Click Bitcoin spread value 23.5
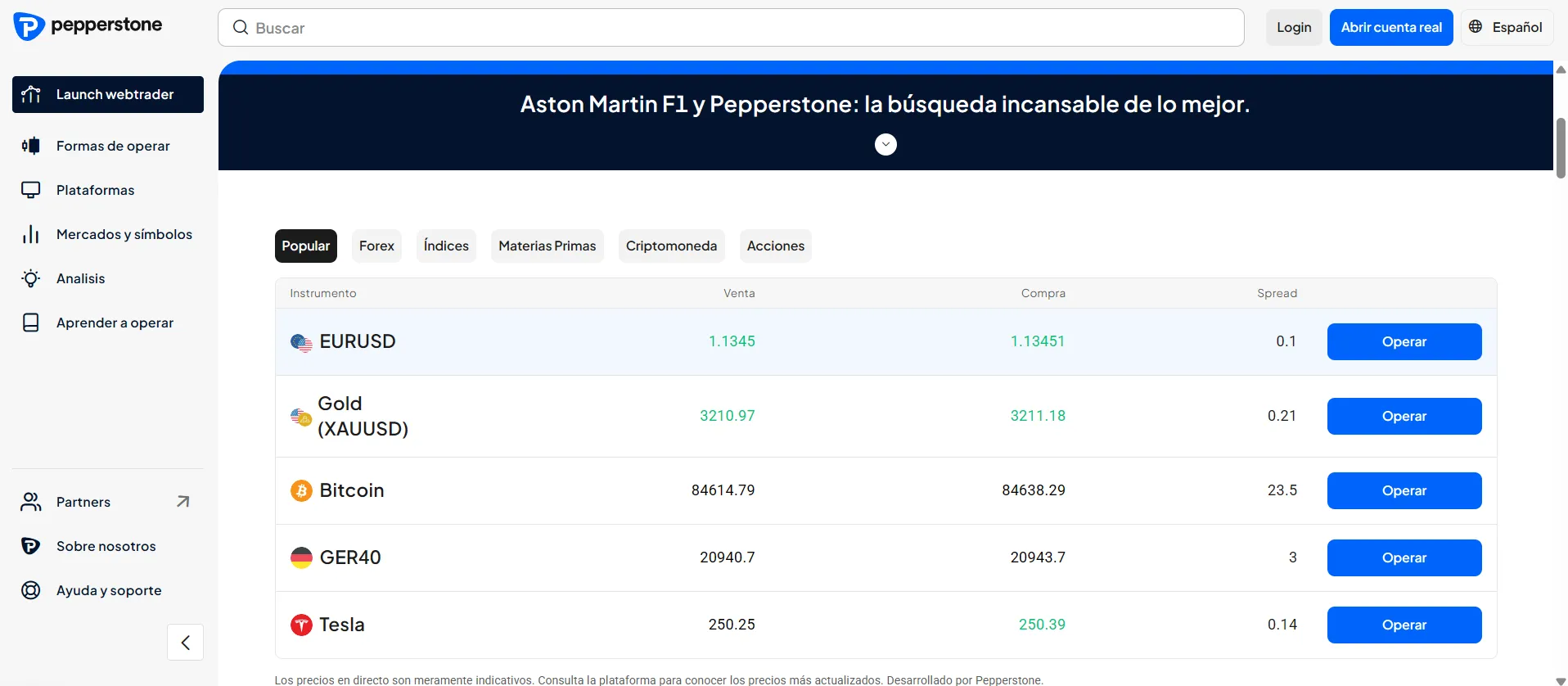Screen dimensions: 1568x686 pyautogui.click(x=1282, y=490)
